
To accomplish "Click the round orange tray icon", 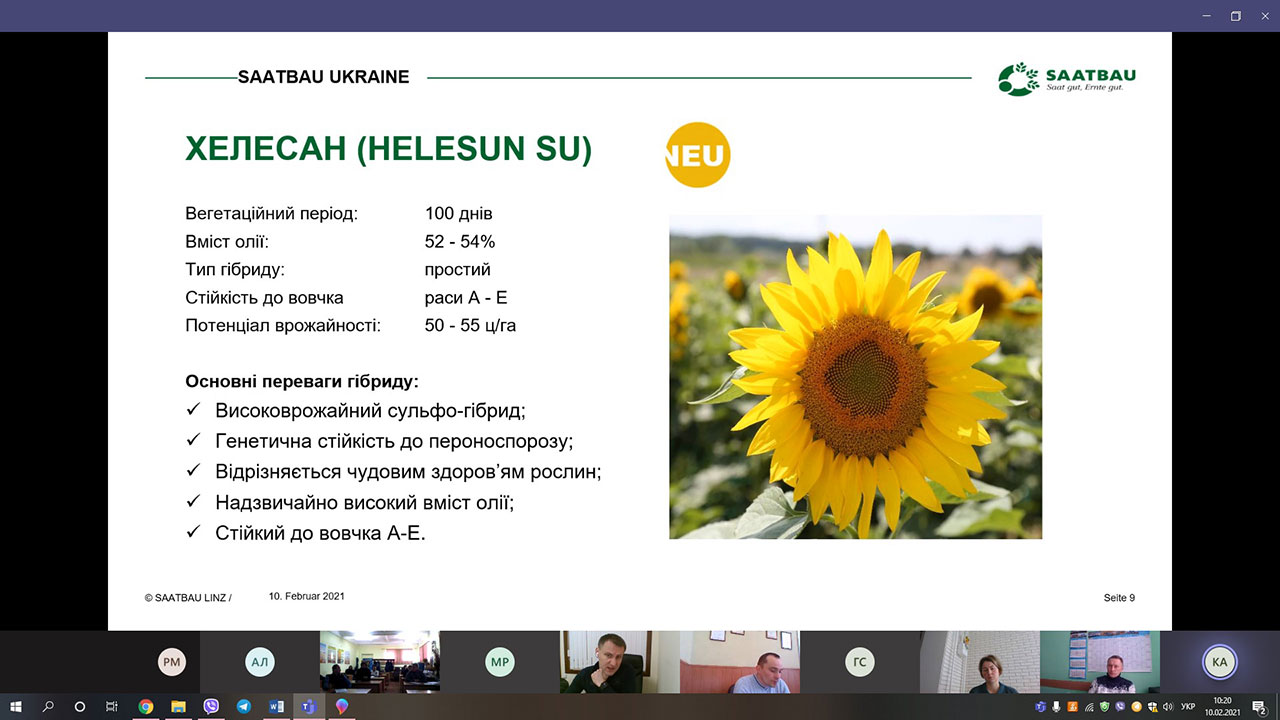I will pyautogui.click(x=1136, y=707).
